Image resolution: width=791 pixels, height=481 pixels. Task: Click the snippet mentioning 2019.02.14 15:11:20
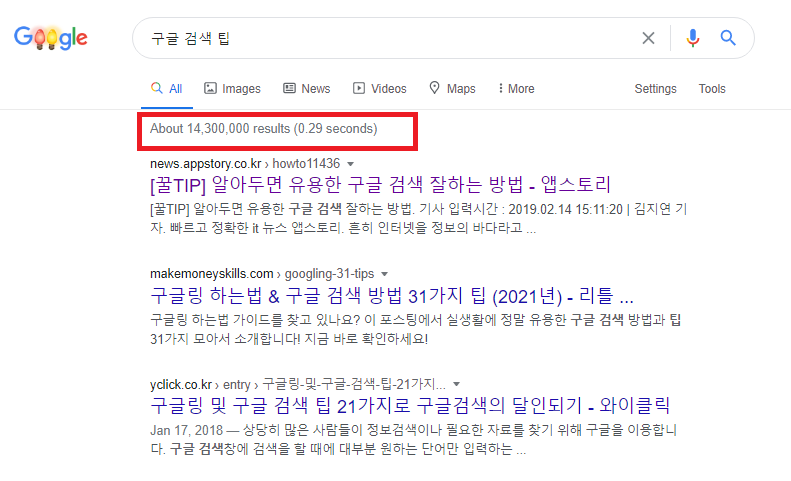click(419, 219)
